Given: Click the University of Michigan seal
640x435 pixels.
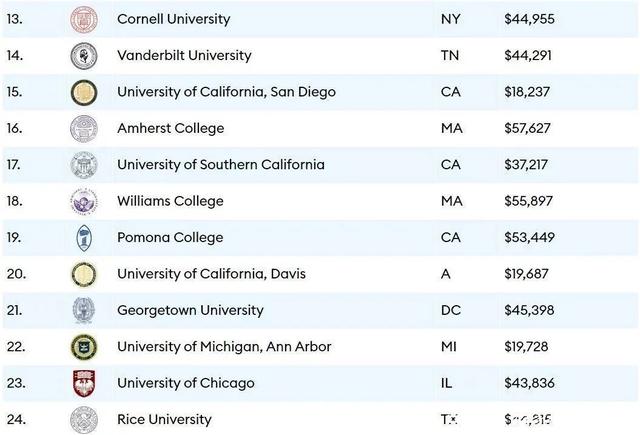Looking at the screenshot, I should tap(84, 347).
